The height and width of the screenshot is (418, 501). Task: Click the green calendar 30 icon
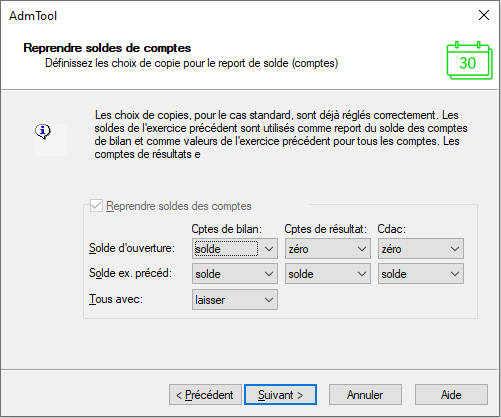469,61
